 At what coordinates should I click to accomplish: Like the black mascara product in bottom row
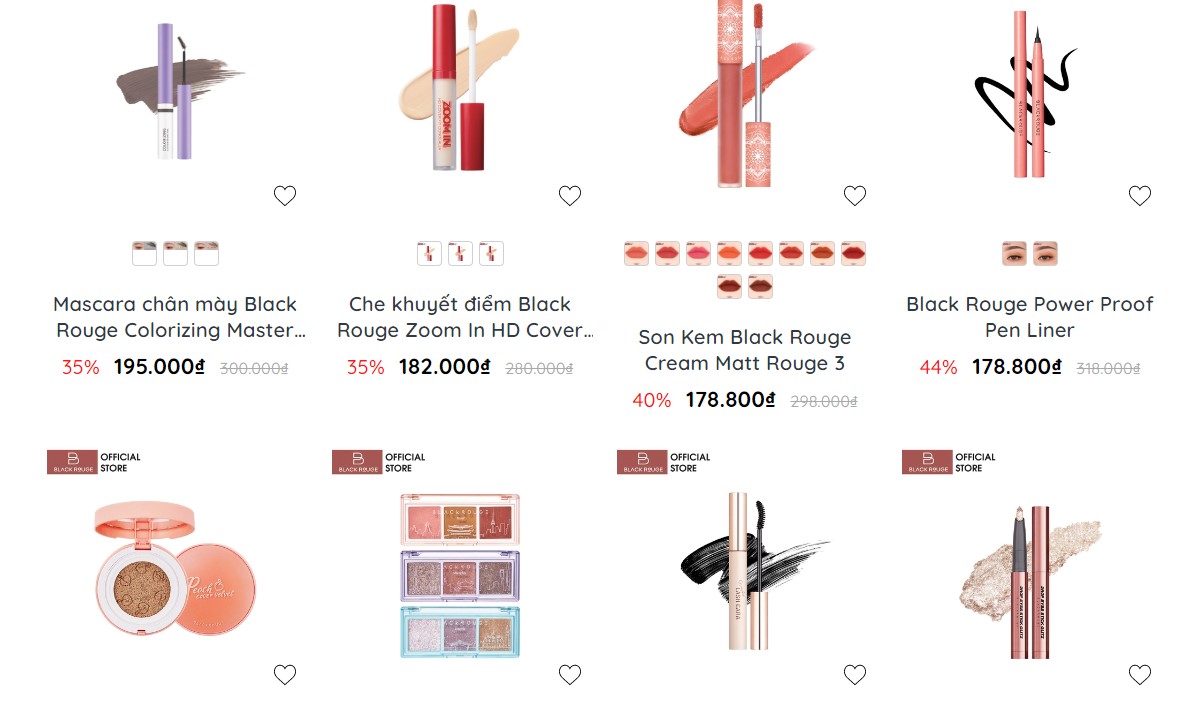pyautogui.click(x=854, y=674)
